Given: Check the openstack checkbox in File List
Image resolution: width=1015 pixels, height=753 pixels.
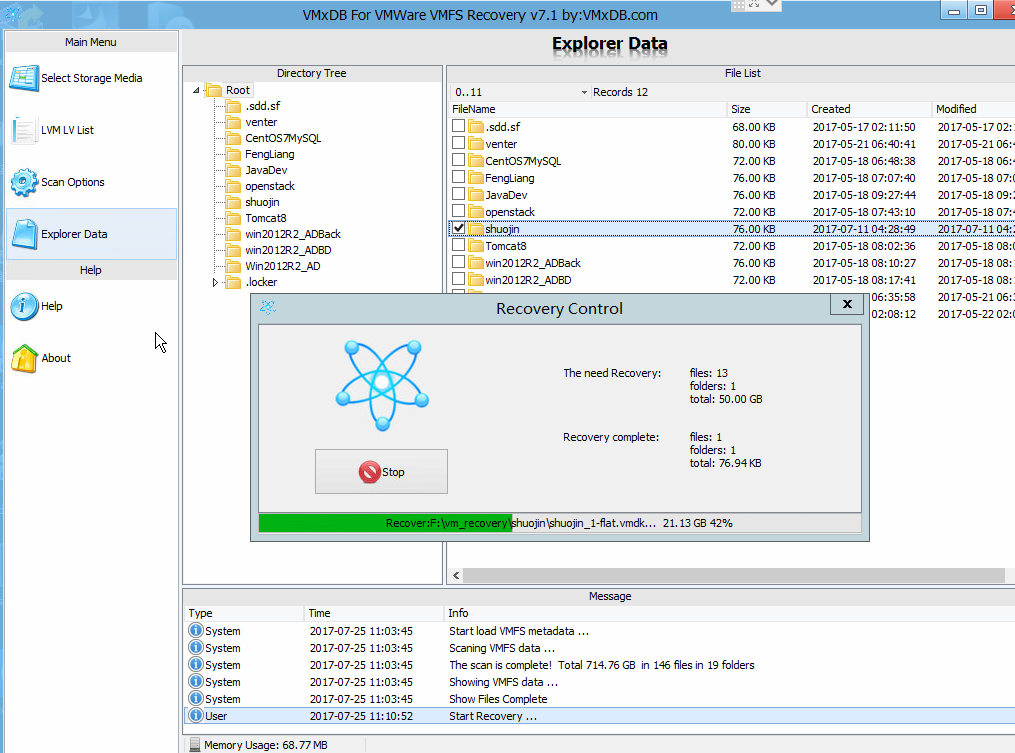Looking at the screenshot, I should (x=458, y=210).
